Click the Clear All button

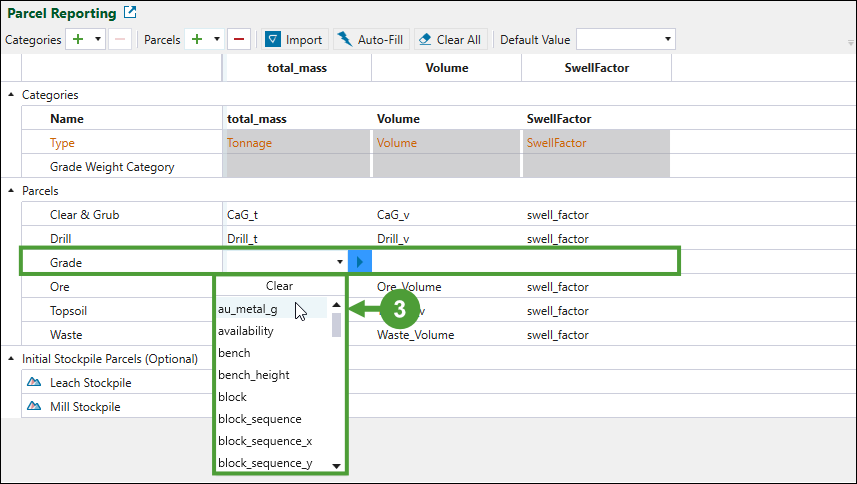pyautogui.click(x=450, y=40)
